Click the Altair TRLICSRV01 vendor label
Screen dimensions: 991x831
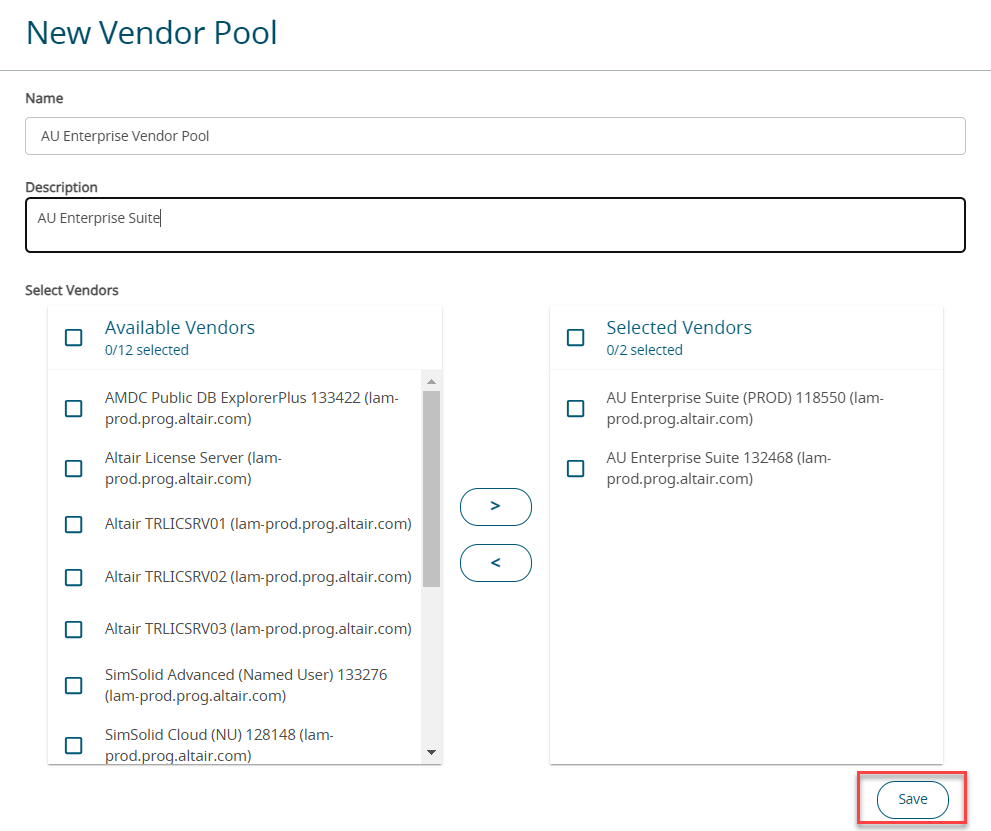258,524
